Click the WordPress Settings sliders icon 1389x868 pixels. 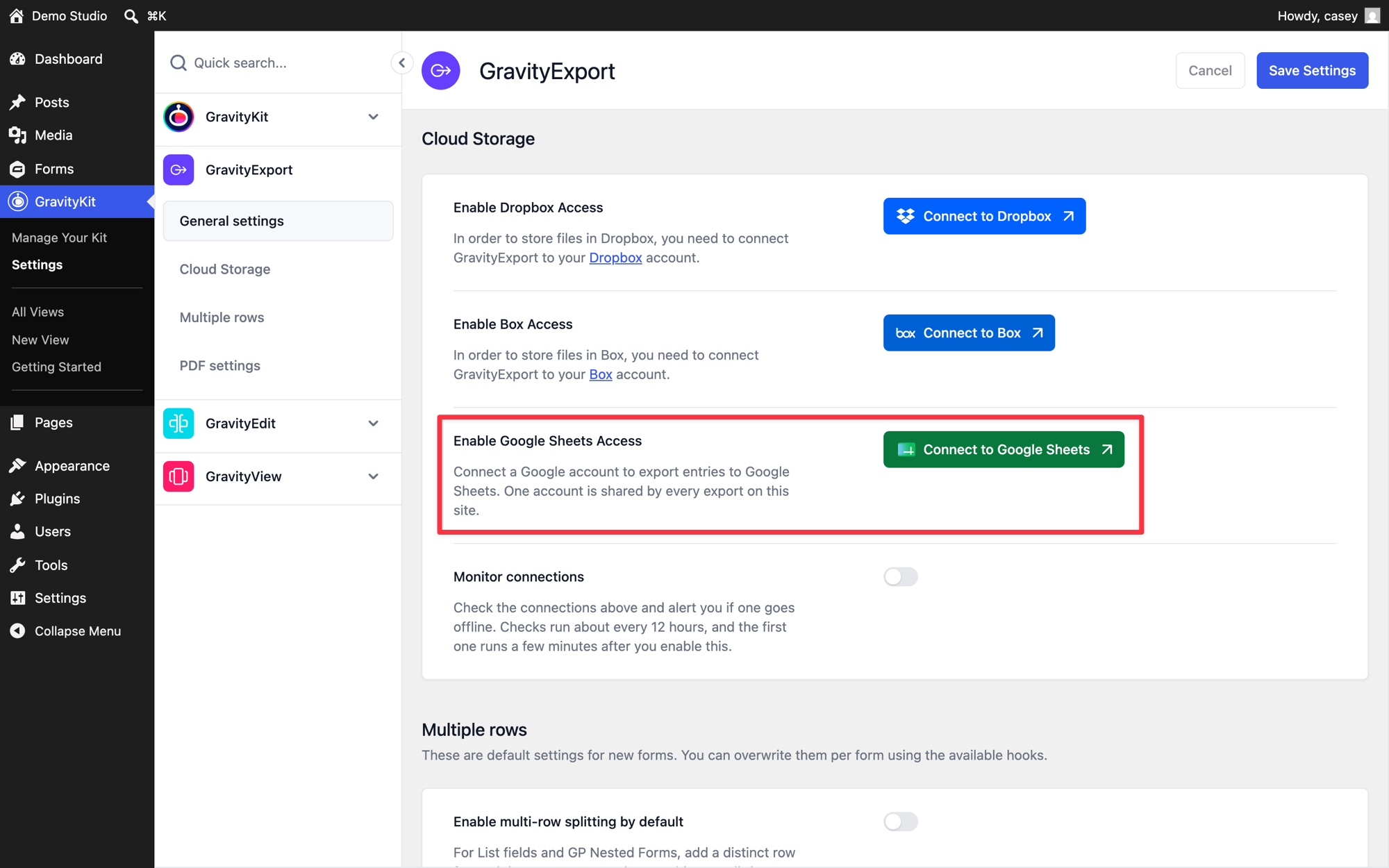coord(17,598)
